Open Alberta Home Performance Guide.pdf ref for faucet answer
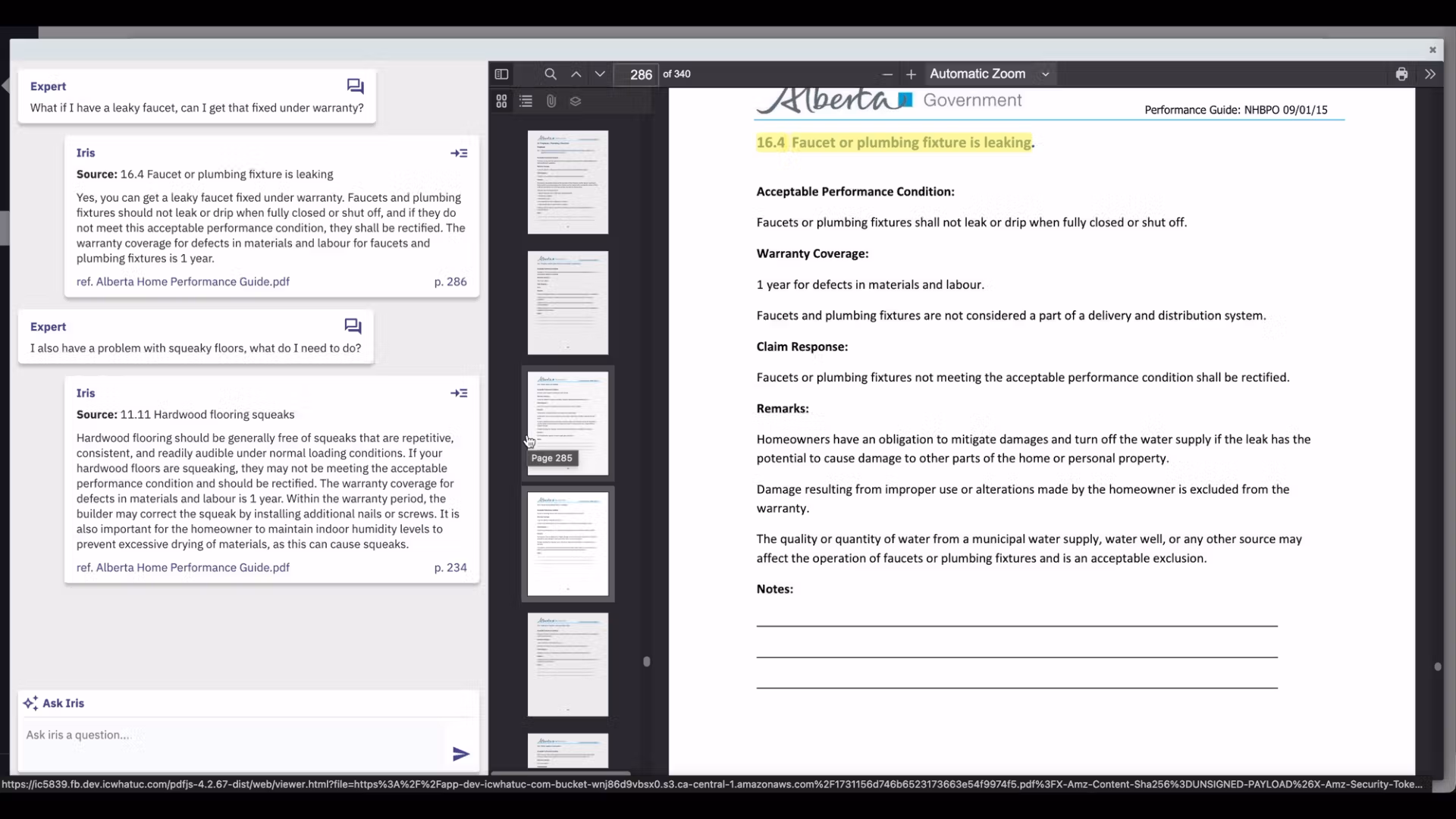 pos(183,281)
